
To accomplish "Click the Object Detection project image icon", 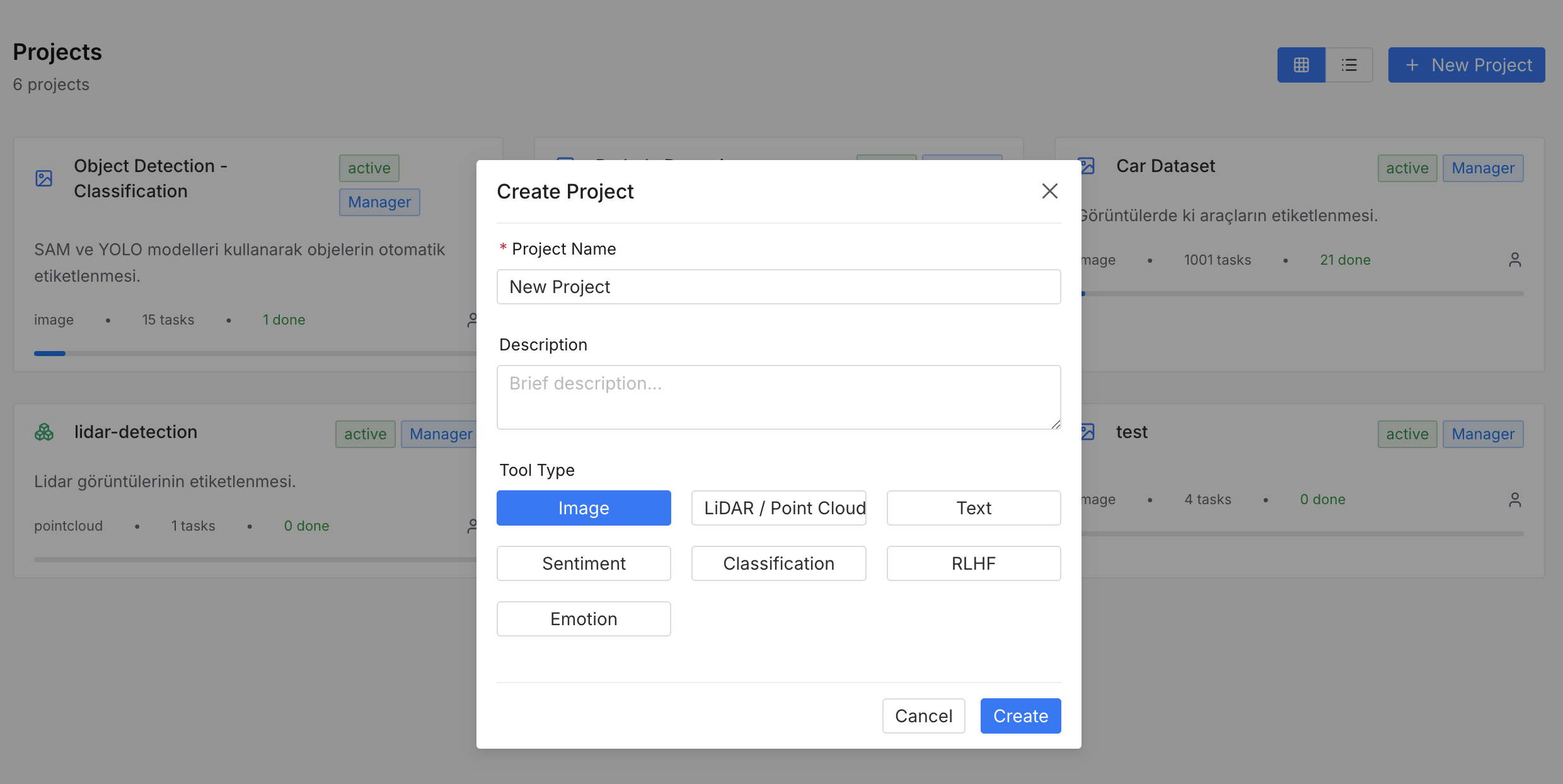I will pos(44,178).
